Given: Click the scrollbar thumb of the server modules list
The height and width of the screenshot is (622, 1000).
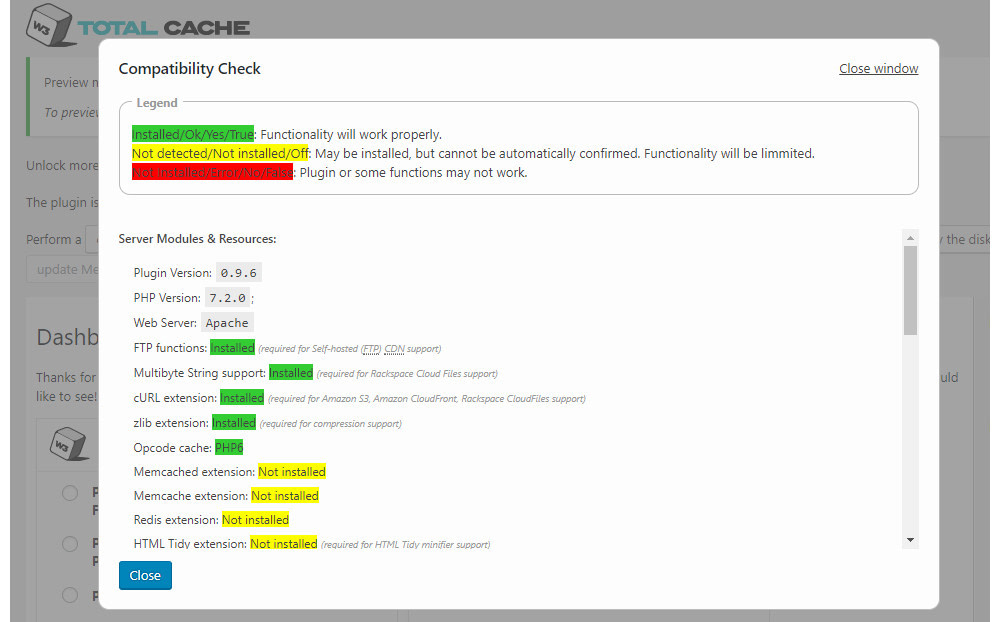Looking at the screenshot, I should [910, 290].
